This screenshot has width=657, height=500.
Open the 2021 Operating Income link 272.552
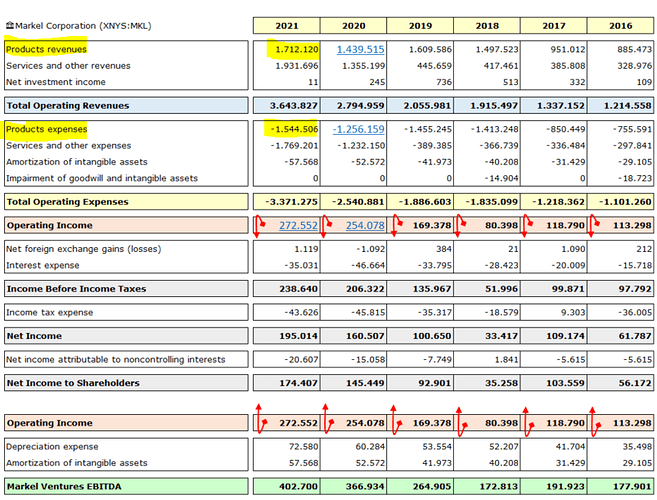[298, 225]
